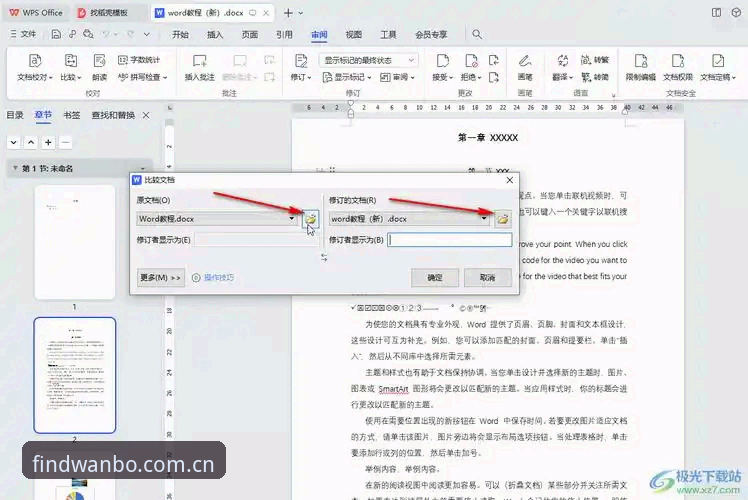The image size is (748, 500).
Task: Open the 找稻壳模板 tab
Action: pyautogui.click(x=109, y=13)
